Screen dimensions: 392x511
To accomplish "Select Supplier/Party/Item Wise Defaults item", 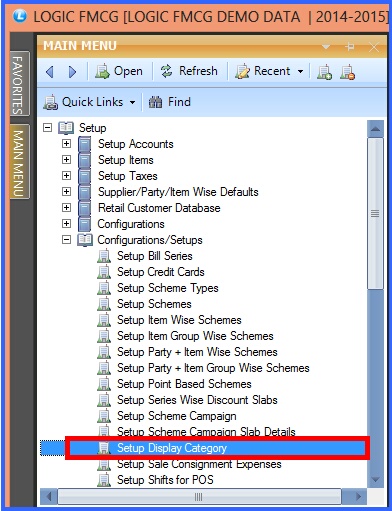I will [x=178, y=192].
